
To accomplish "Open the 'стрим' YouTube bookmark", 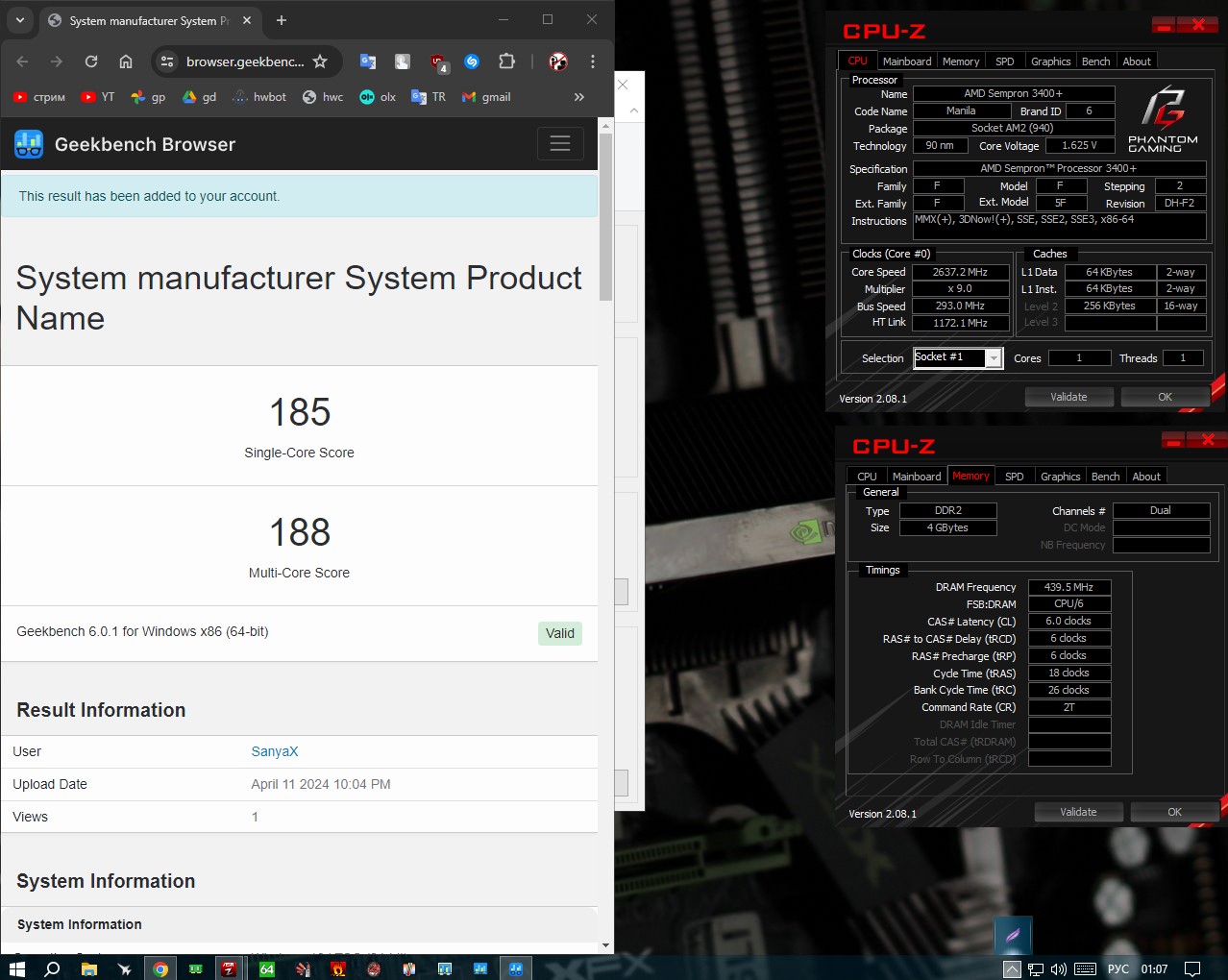I will (x=39, y=97).
